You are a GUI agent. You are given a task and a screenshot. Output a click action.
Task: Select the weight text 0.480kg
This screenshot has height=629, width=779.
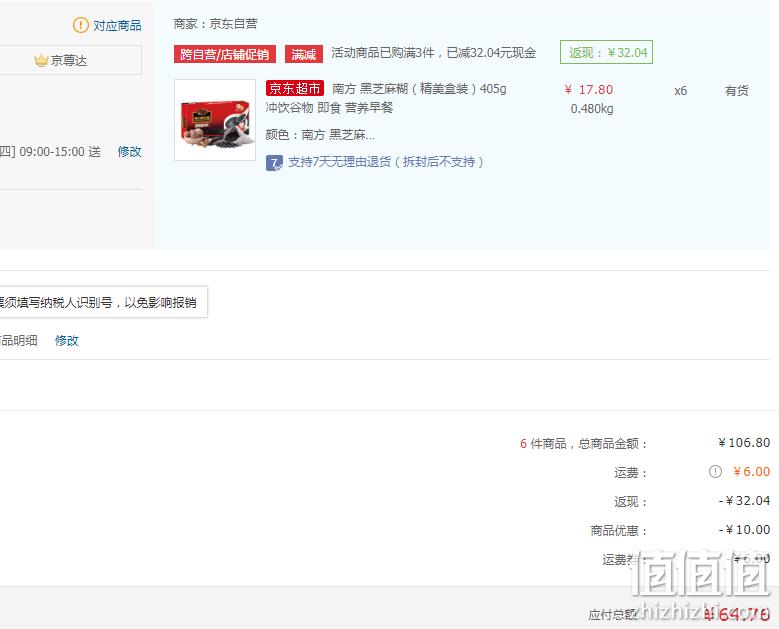592,109
